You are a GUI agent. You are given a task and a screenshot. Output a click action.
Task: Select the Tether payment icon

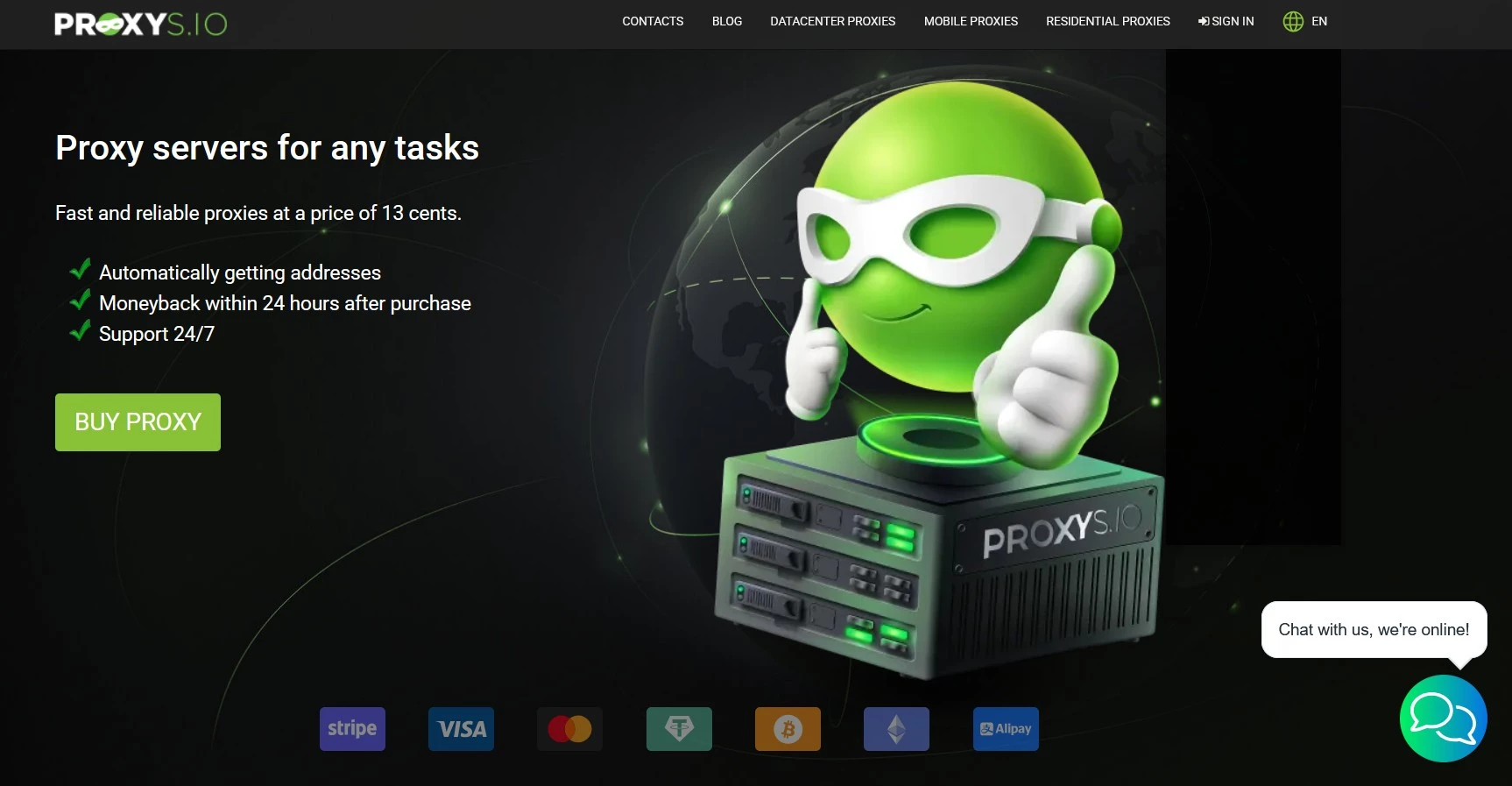click(679, 729)
